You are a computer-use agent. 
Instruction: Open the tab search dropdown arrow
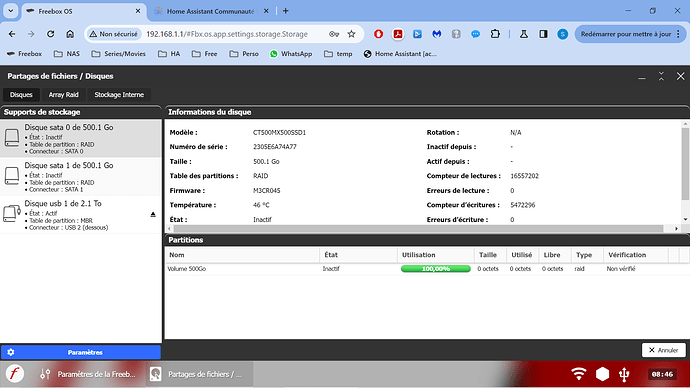pyautogui.click(x=11, y=11)
